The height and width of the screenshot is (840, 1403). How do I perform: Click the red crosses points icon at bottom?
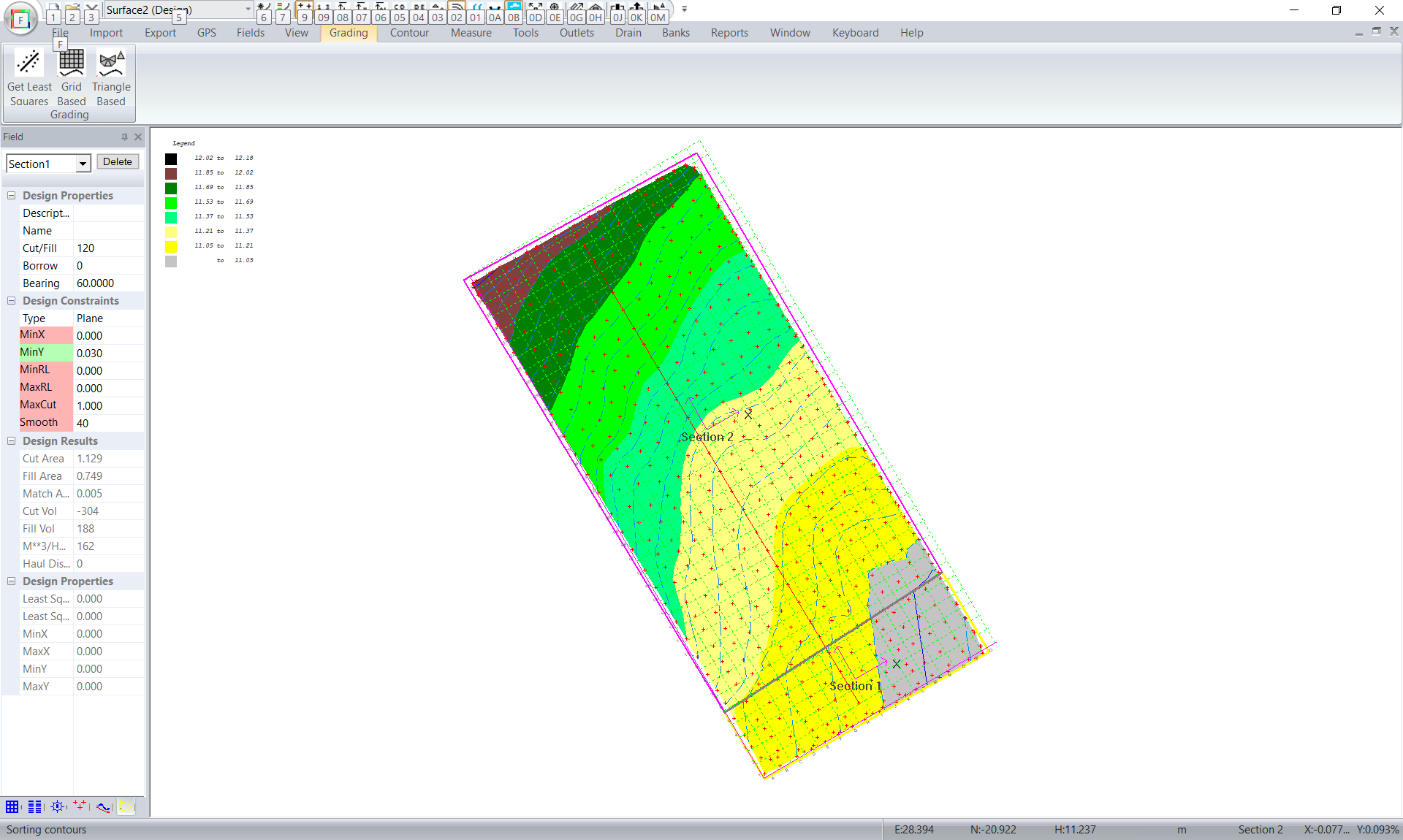click(80, 806)
